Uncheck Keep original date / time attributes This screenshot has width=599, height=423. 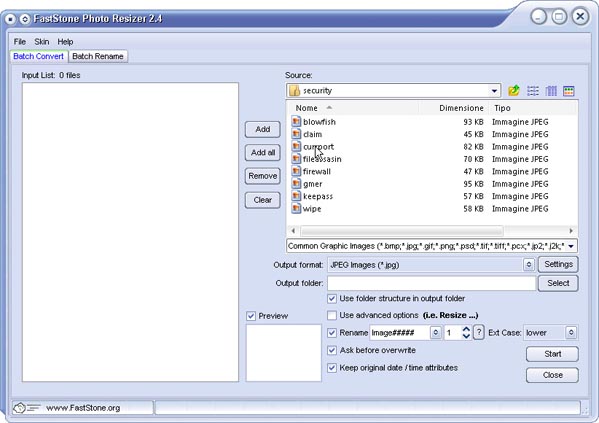click(x=332, y=368)
